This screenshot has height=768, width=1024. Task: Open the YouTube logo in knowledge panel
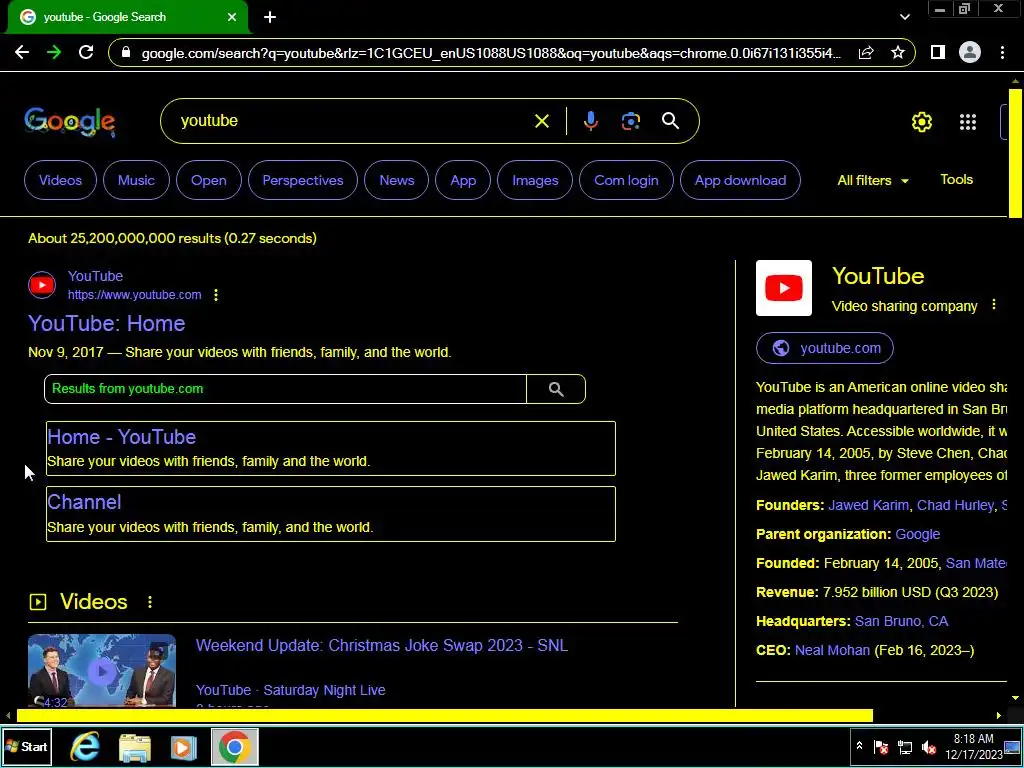pyautogui.click(x=784, y=288)
